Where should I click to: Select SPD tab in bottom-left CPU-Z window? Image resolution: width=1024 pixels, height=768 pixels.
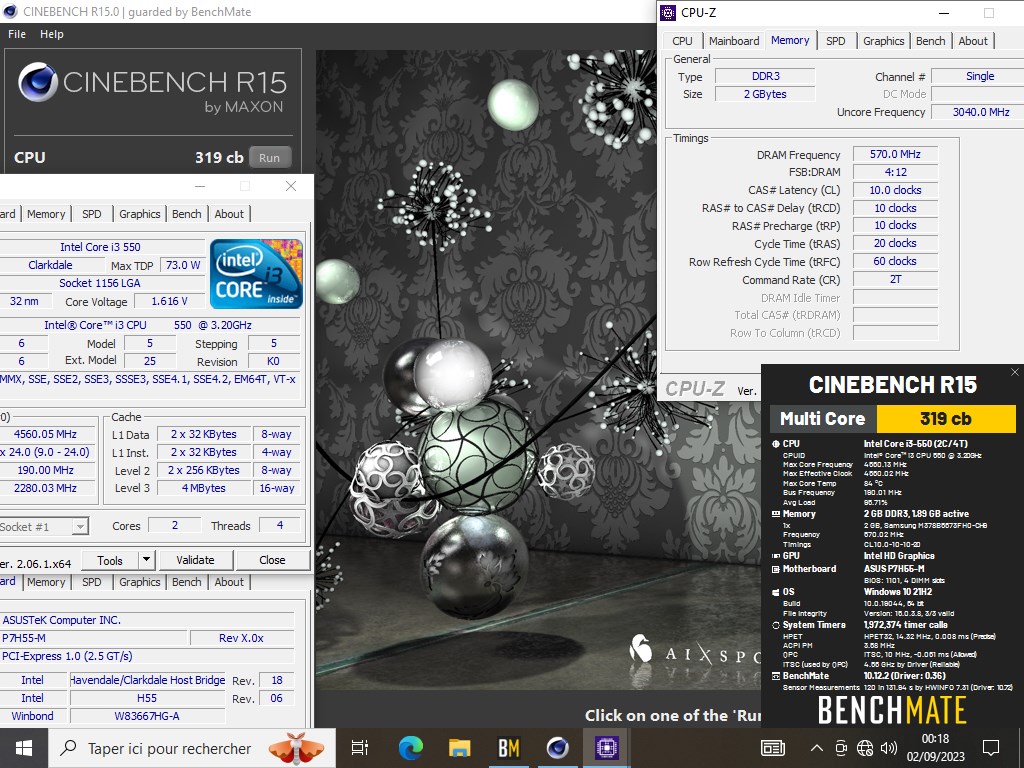91,582
